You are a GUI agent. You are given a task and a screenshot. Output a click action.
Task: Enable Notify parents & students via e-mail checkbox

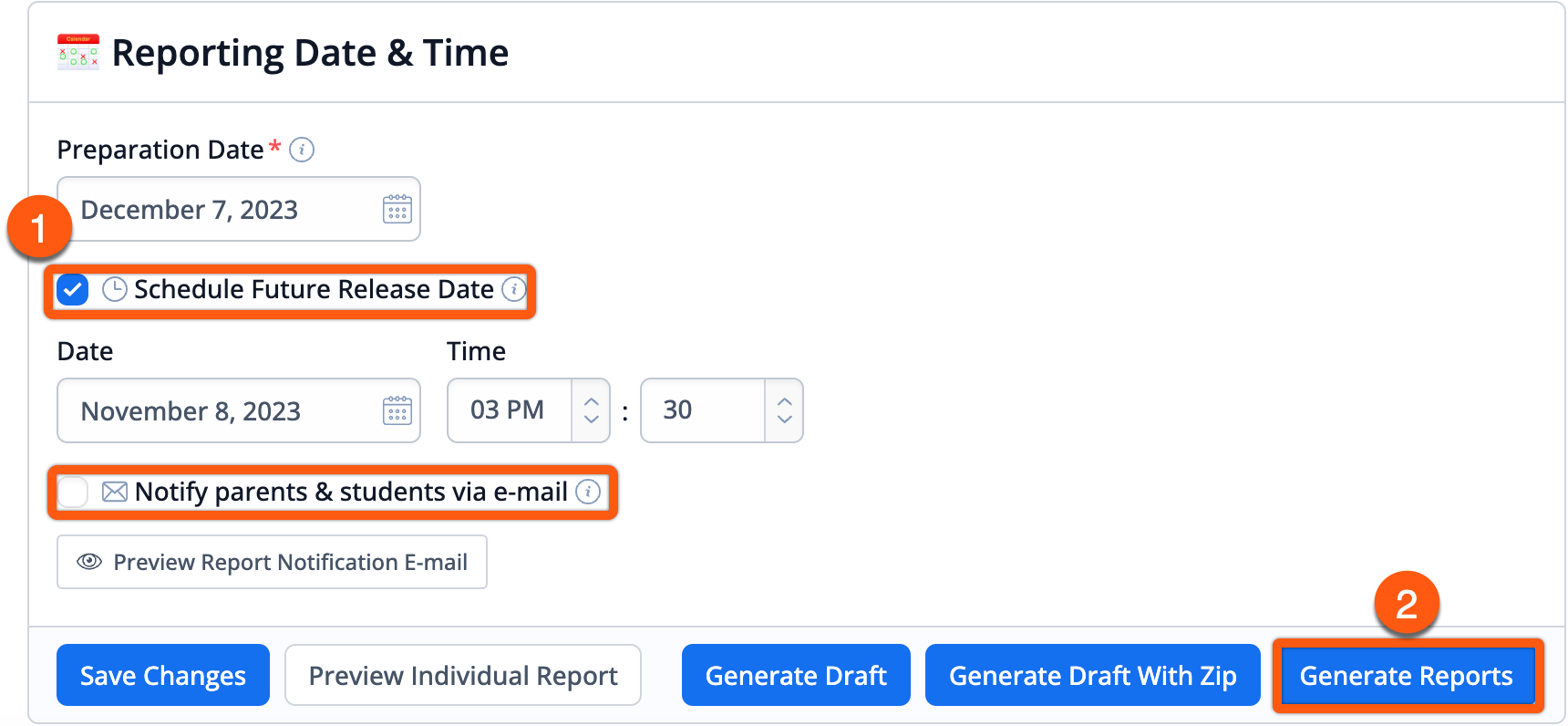[73, 493]
